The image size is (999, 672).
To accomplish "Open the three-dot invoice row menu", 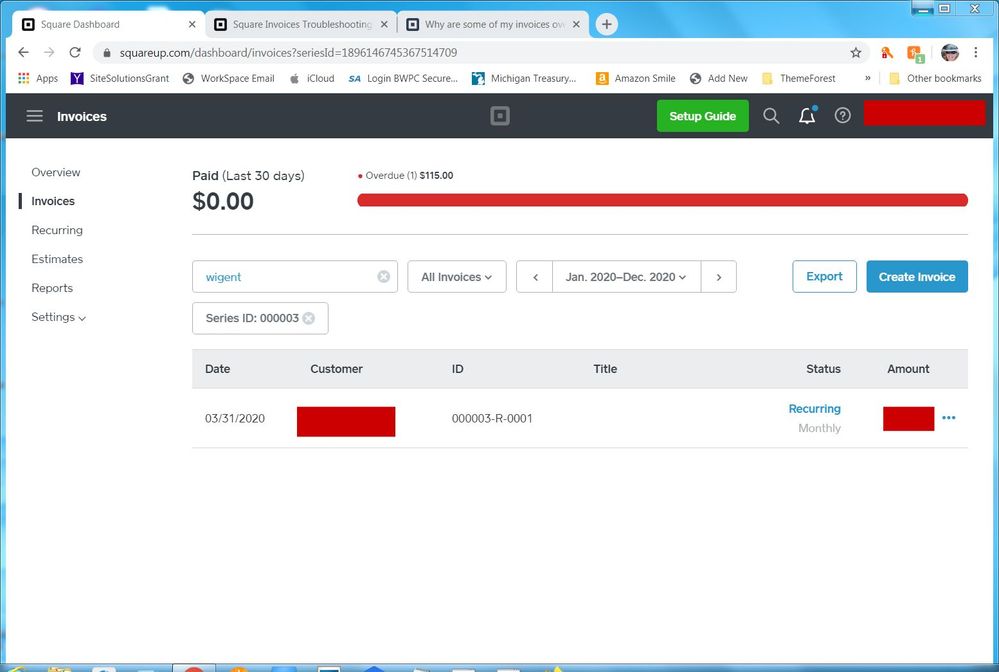I will (x=949, y=418).
